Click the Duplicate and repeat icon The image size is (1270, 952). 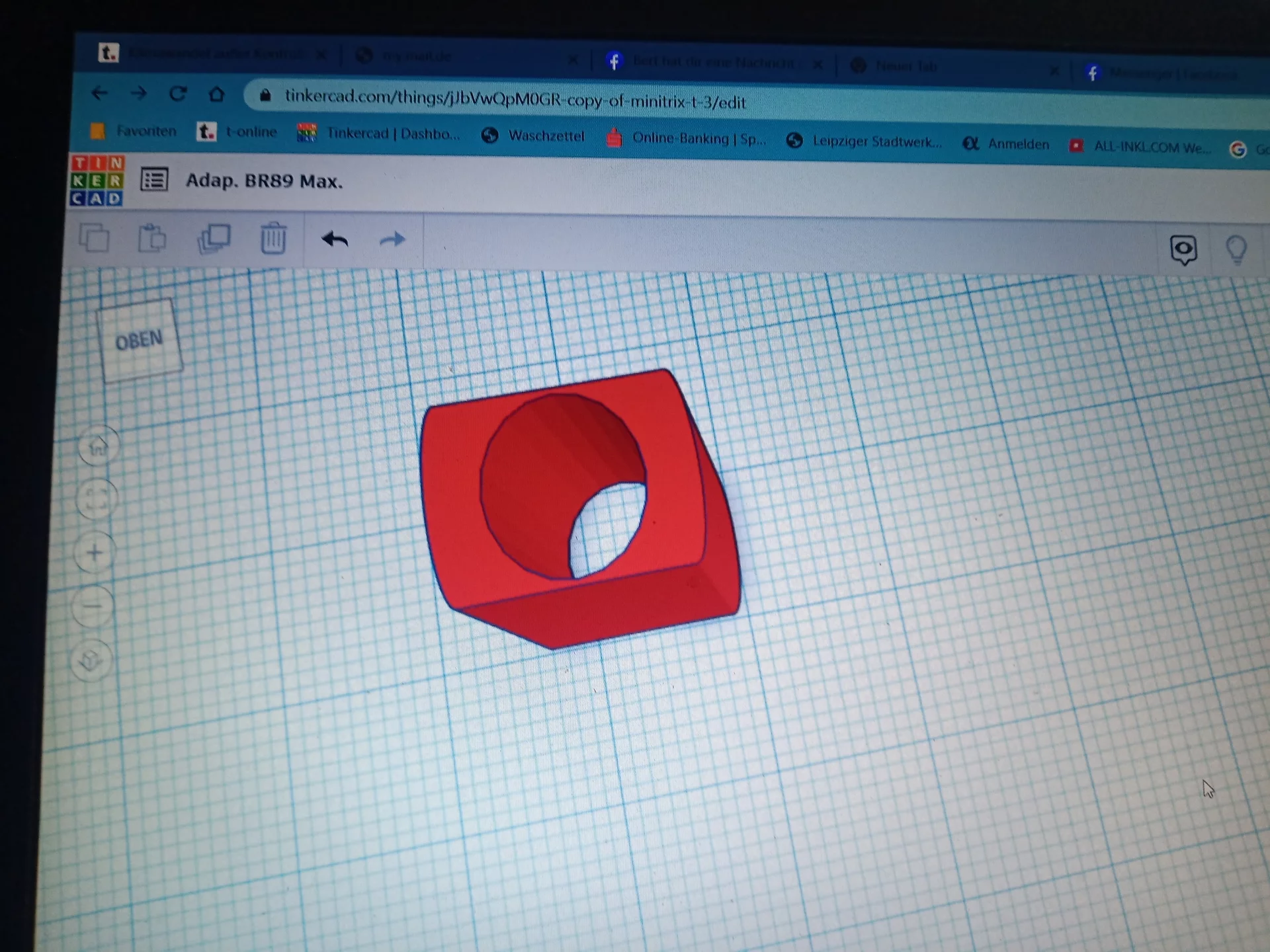pyautogui.click(x=214, y=239)
